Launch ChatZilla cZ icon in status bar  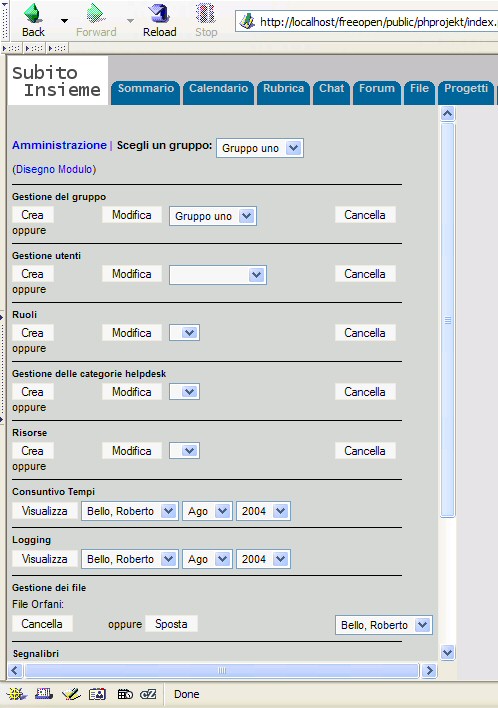[148, 694]
